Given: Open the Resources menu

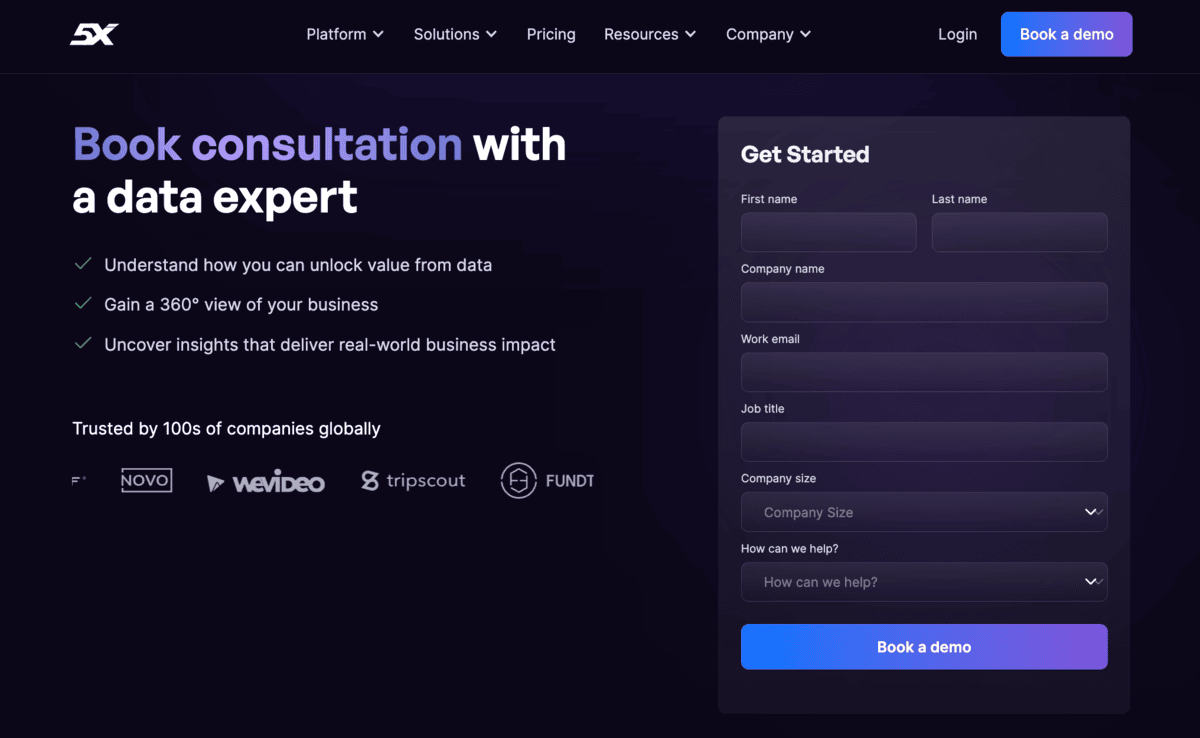Looking at the screenshot, I should [x=649, y=34].
